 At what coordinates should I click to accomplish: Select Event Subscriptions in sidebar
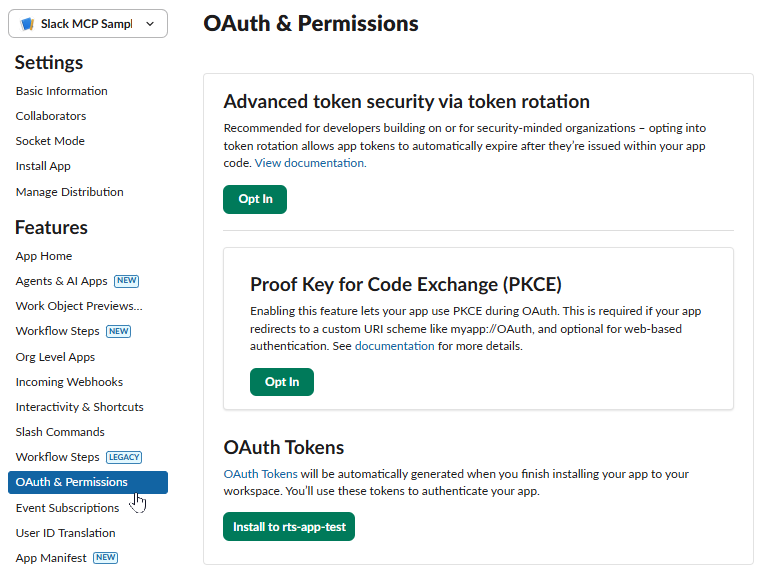[67, 508]
